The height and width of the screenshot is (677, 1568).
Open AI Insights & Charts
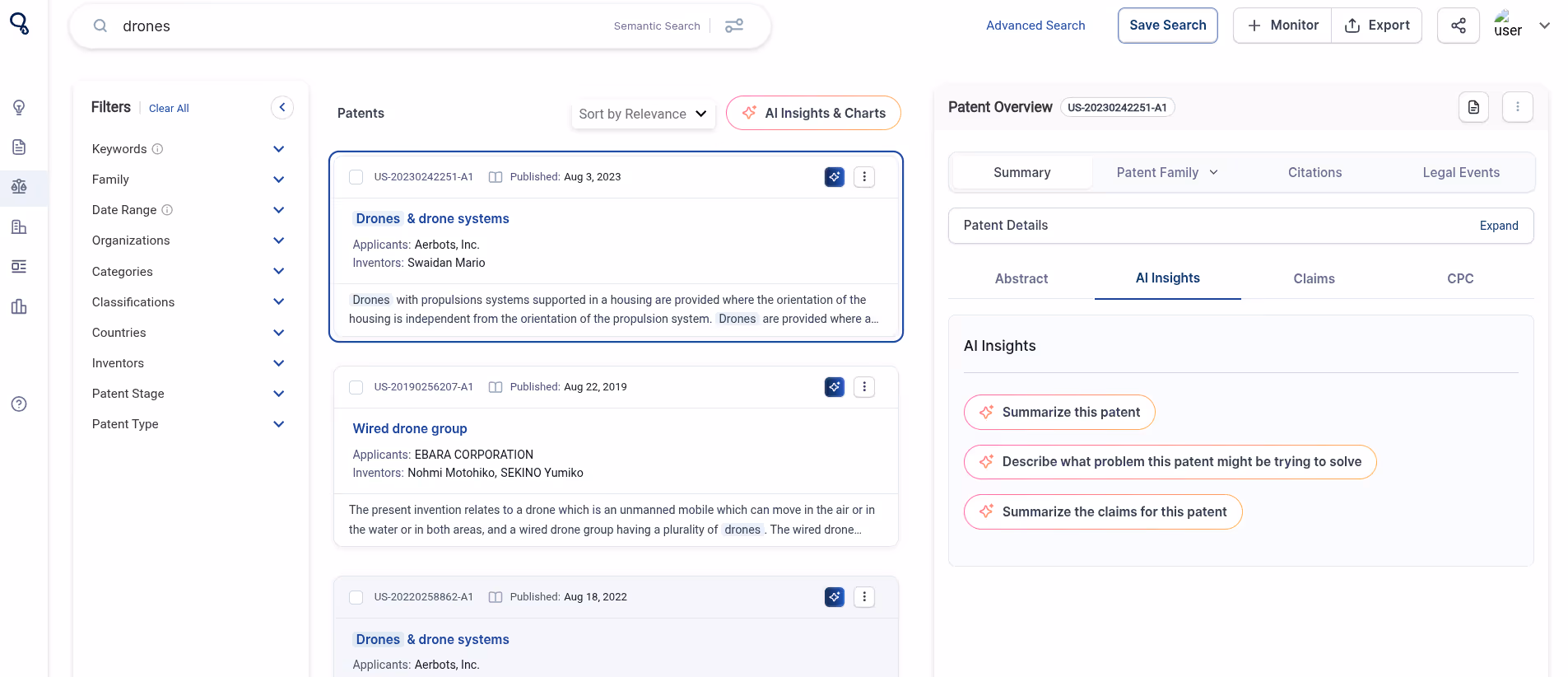[x=813, y=113]
